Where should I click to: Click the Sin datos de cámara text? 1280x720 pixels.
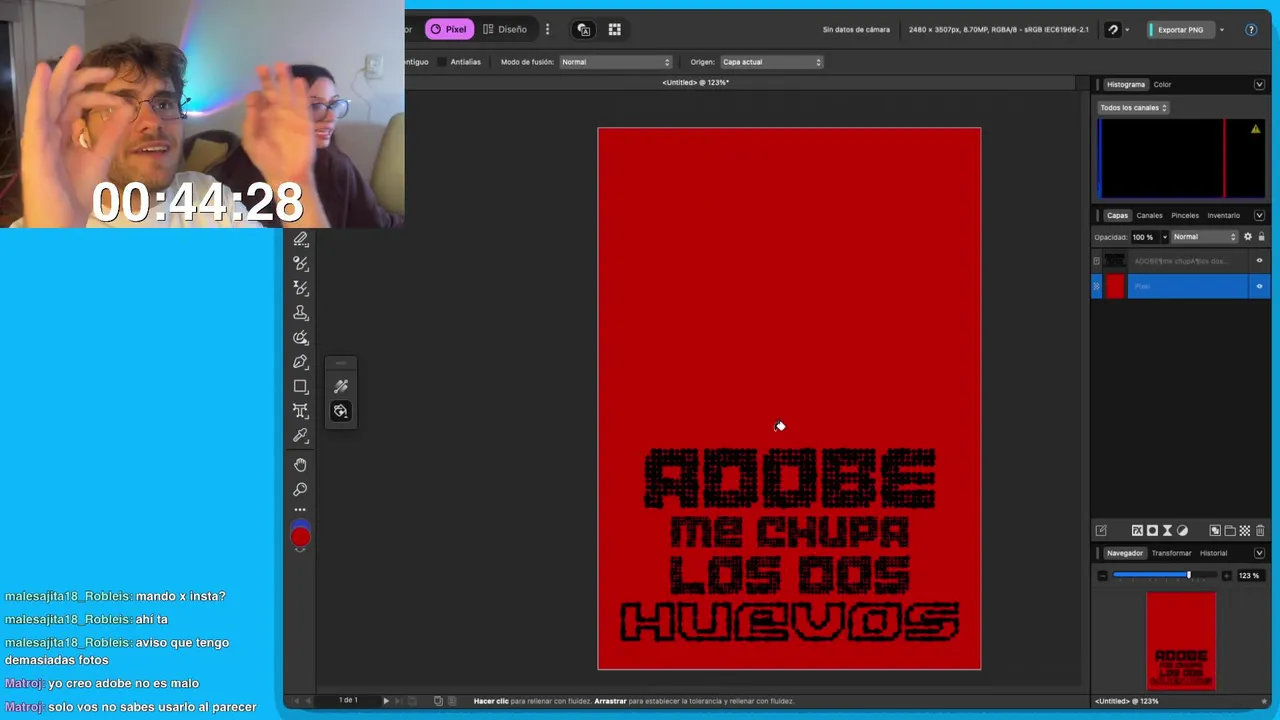tap(856, 30)
